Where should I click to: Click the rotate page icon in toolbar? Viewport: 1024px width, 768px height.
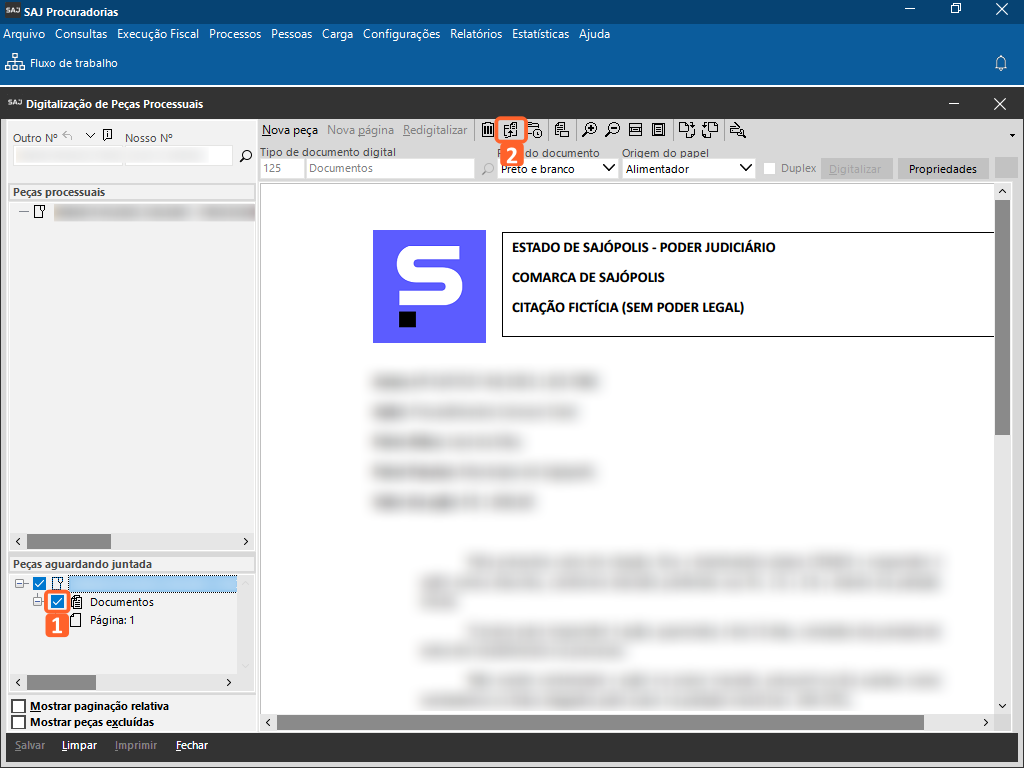pyautogui.click(x=686, y=130)
